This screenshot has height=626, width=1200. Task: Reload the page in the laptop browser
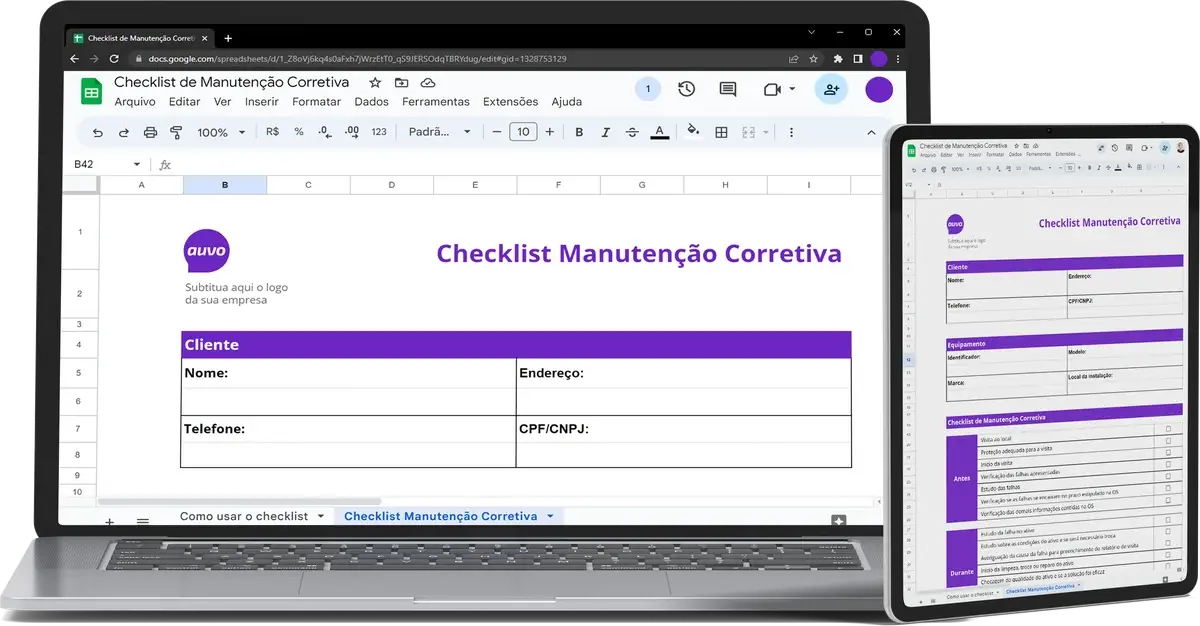(114, 59)
